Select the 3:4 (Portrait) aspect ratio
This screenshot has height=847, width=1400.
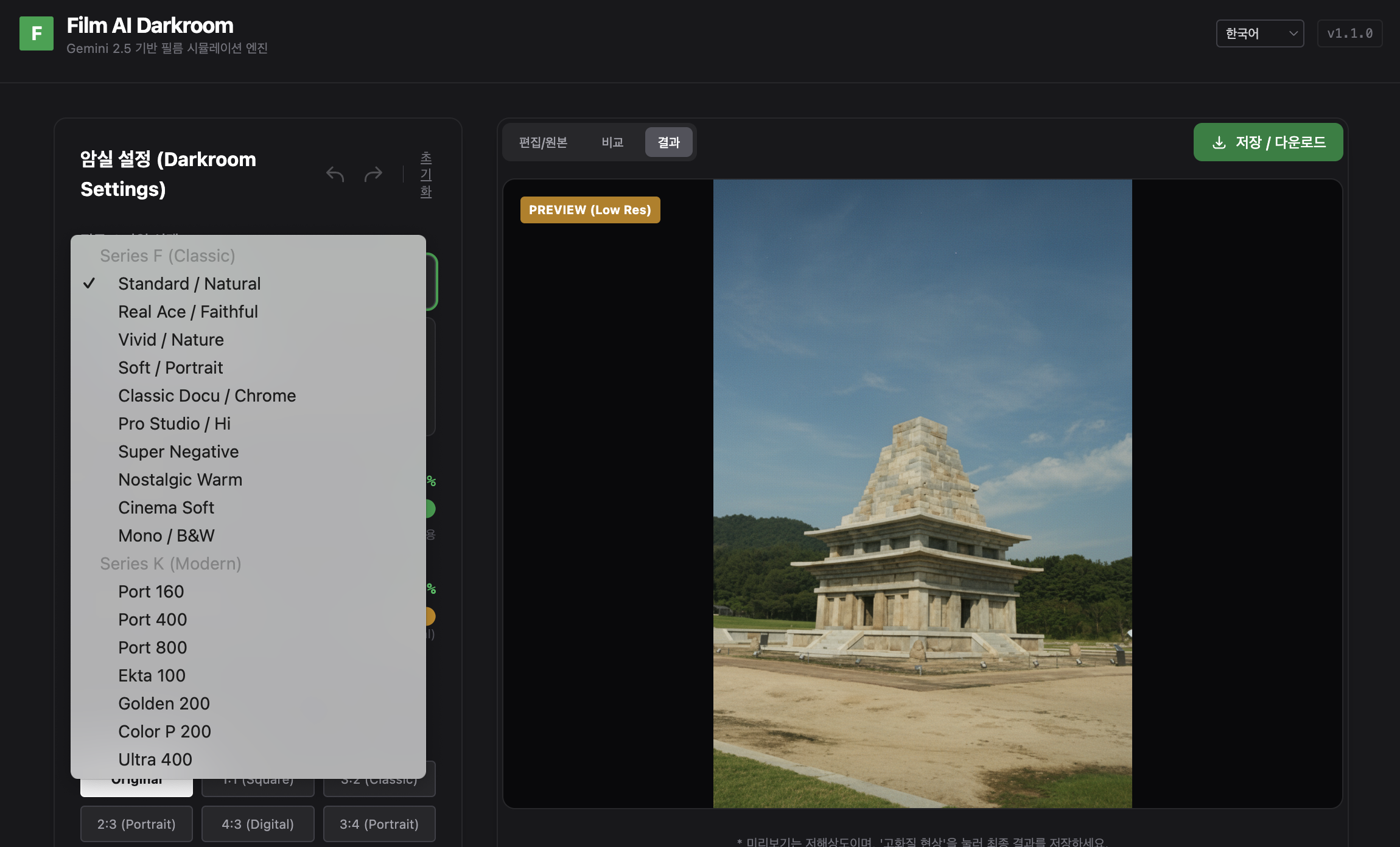point(379,824)
